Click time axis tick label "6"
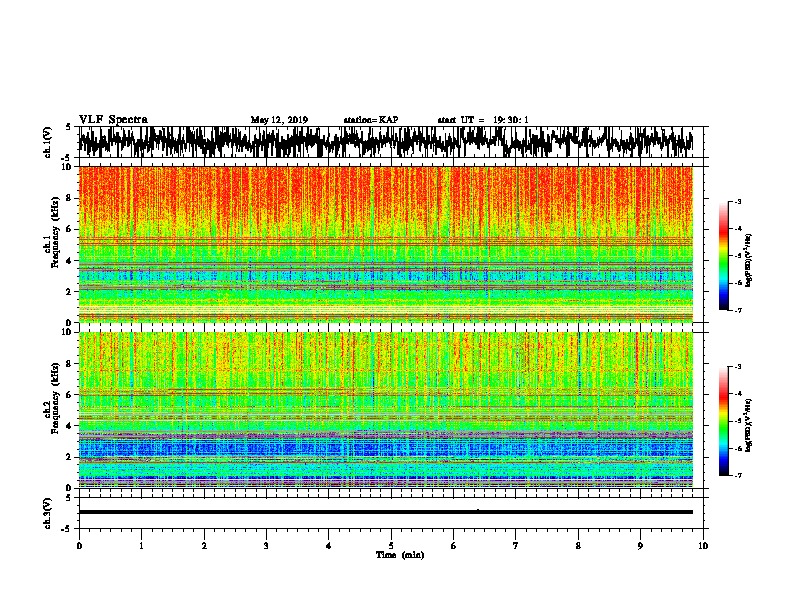Image resolution: width=792 pixels, height=612 pixels. (454, 546)
